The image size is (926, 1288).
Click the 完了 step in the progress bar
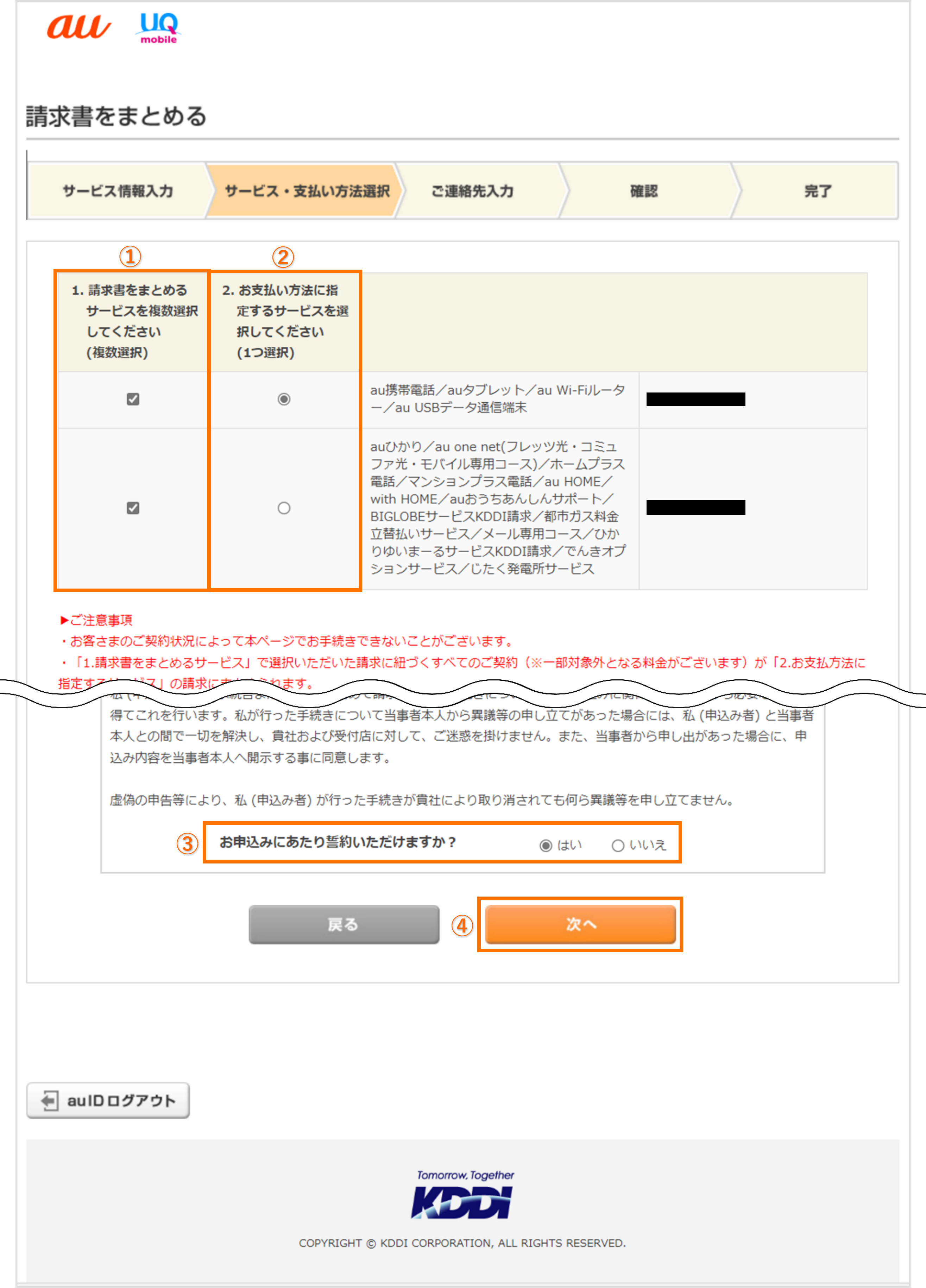pos(818,191)
